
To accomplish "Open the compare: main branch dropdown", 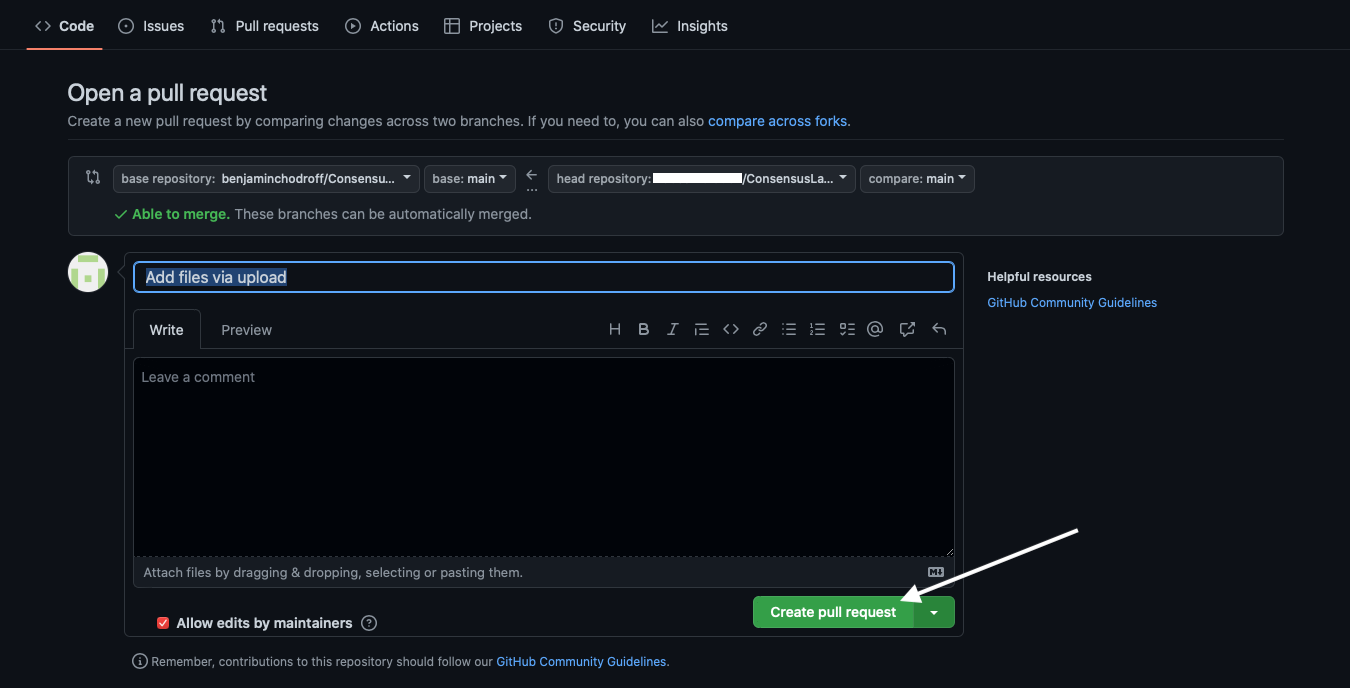I will tap(917, 178).
